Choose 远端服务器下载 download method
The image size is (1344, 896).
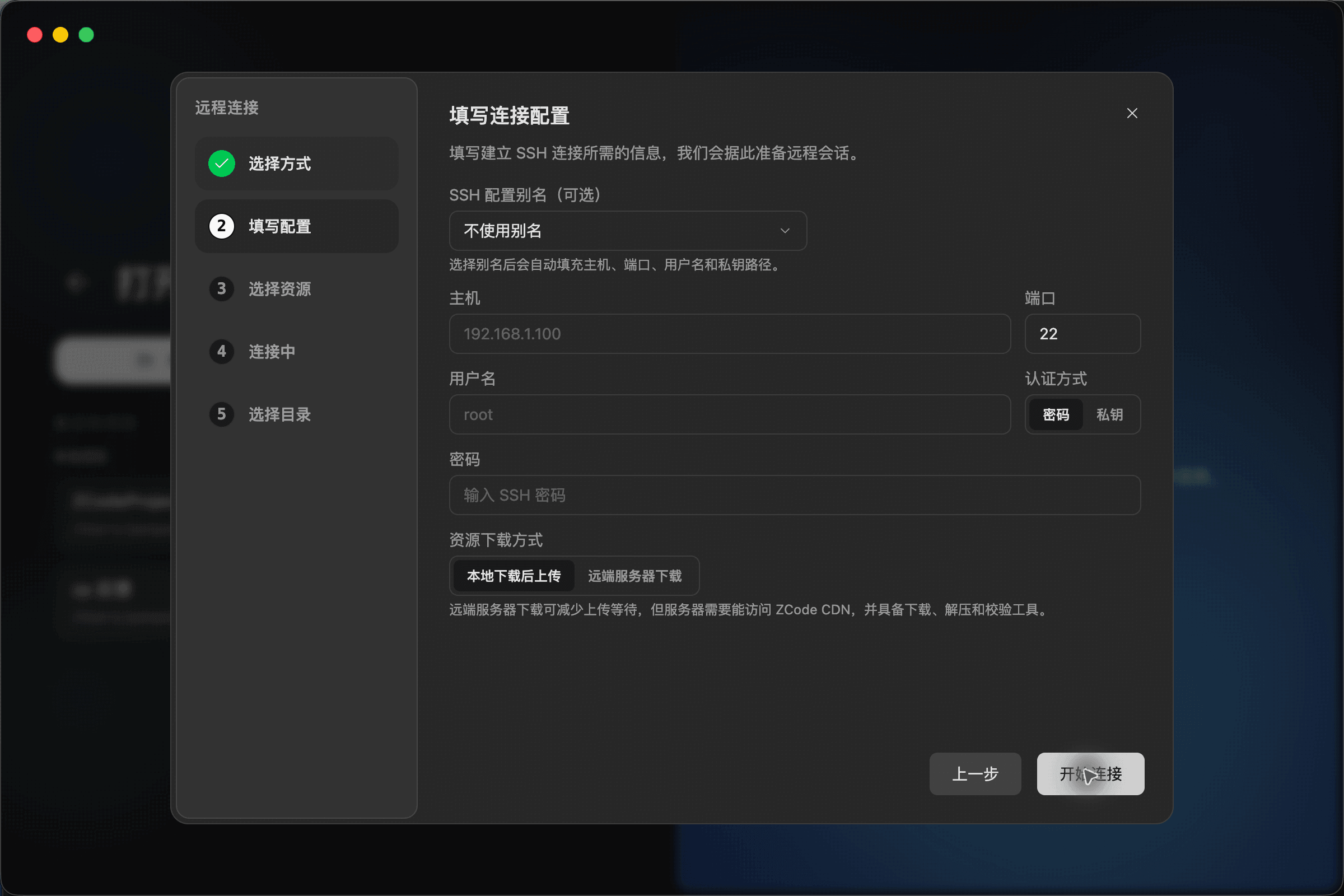point(635,576)
